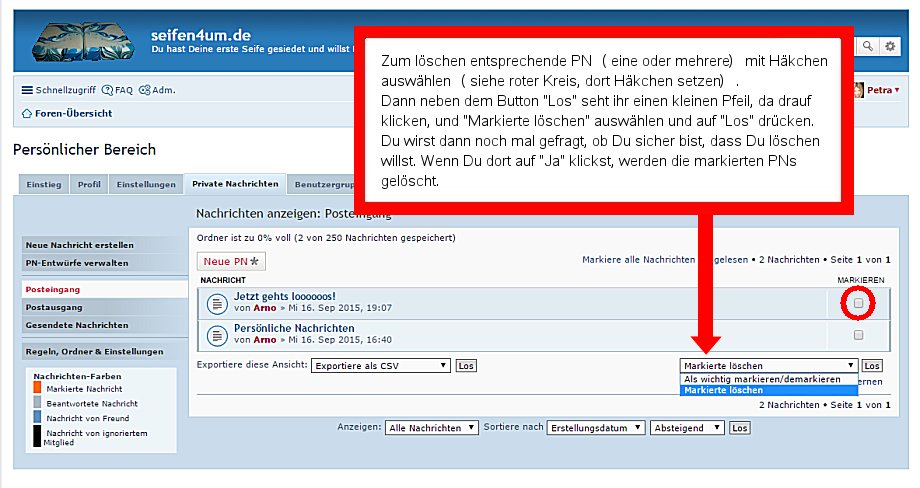Open the 'Exportiere als CSV' dropdown
920x488 pixels.
[x=381, y=366]
